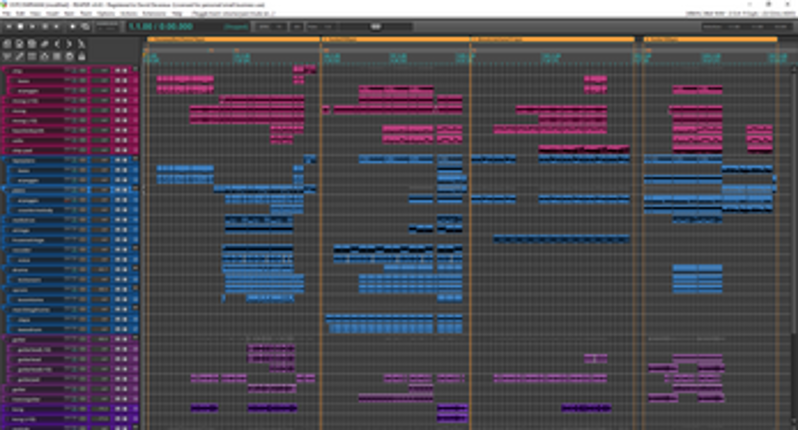The height and width of the screenshot is (430, 798).
Task: Adjust the playback rate slider
Action: (x=375, y=26)
